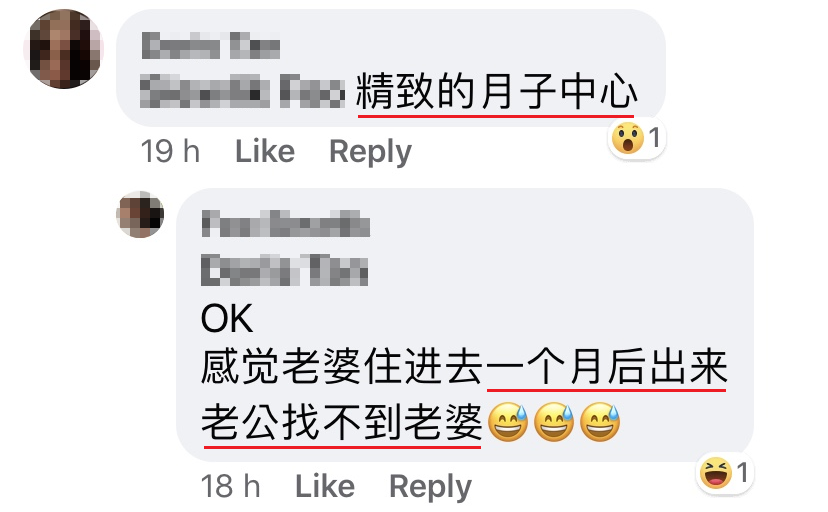Like the comment posted 19 h ago
The image size is (828, 512).
265,151
